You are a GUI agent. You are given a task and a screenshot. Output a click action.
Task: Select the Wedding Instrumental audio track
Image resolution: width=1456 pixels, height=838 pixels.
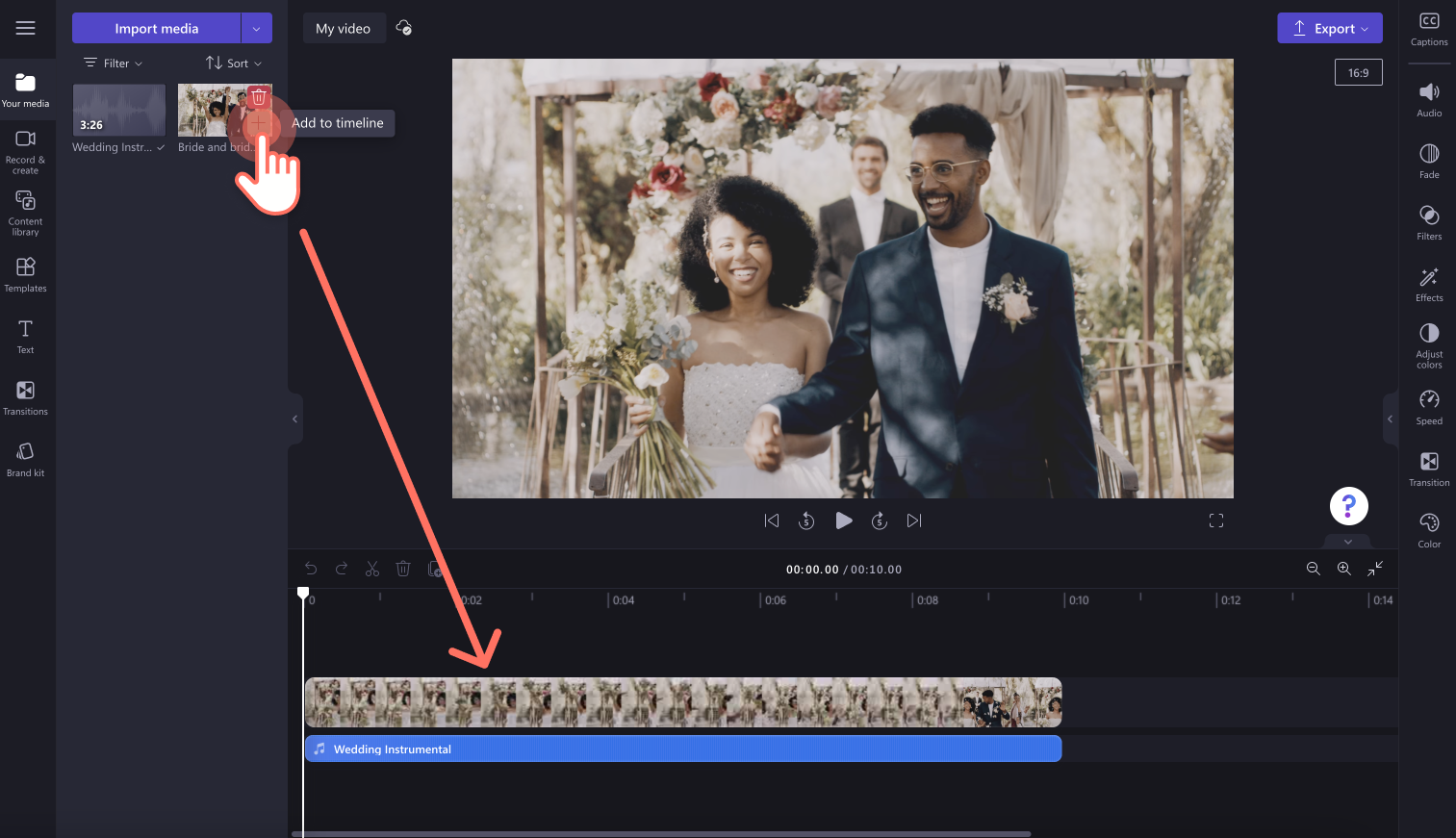pyautogui.click(x=683, y=749)
